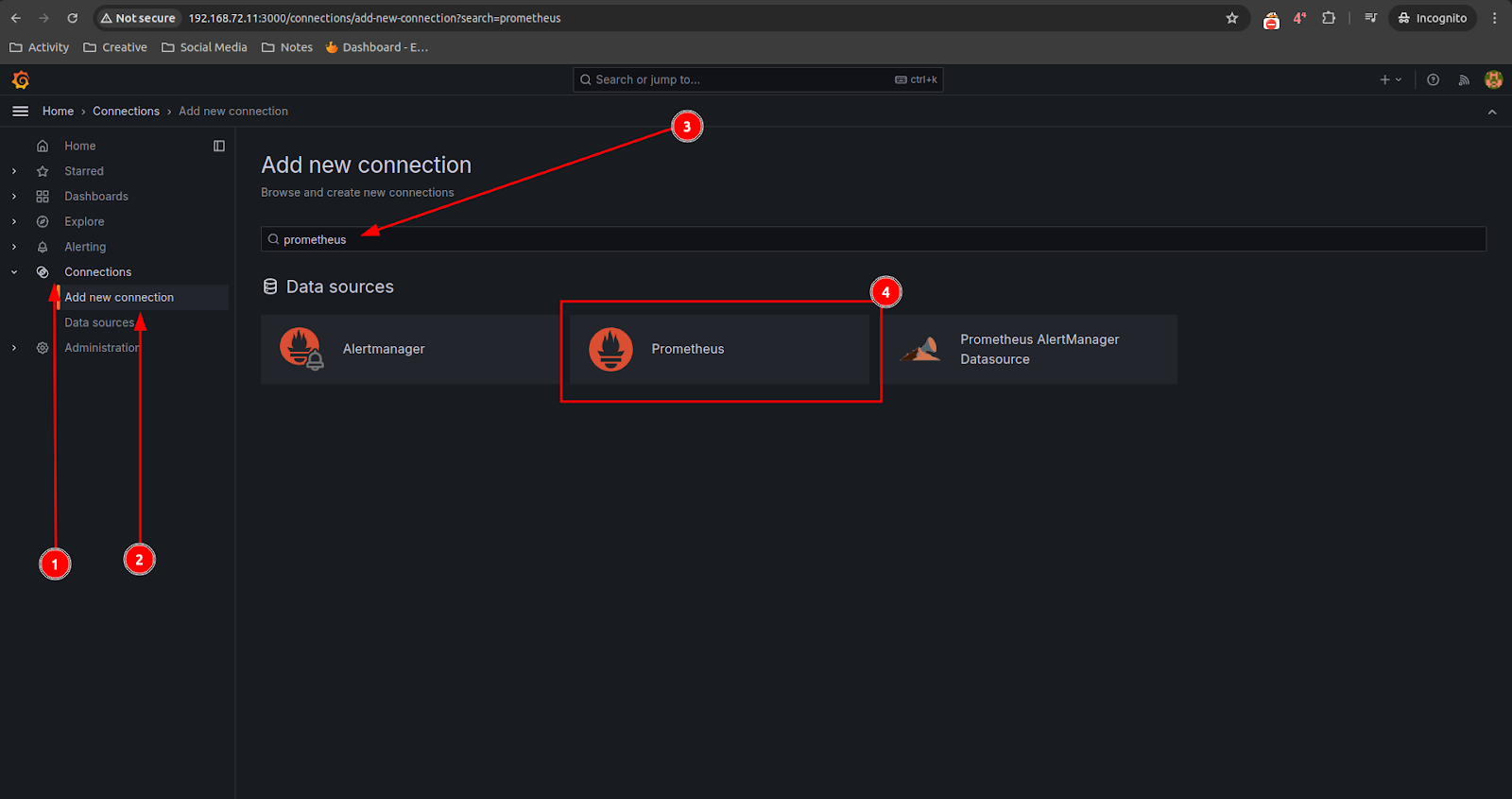
Task: Click Prometheus AlertManager Datasource logo
Action: [x=920, y=349]
